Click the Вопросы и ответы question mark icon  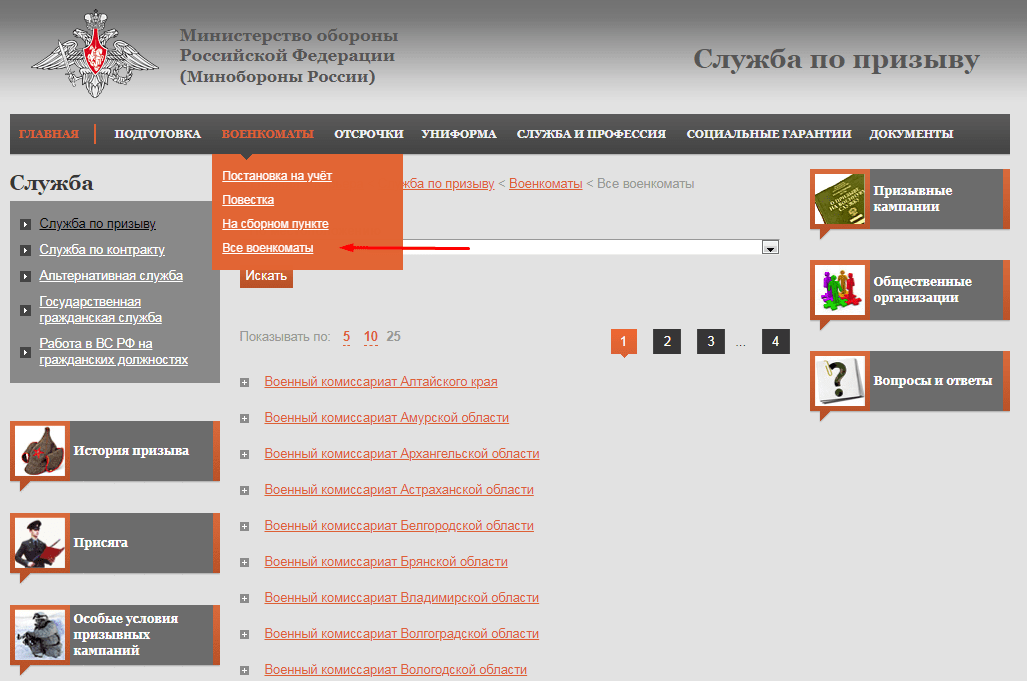(x=840, y=381)
